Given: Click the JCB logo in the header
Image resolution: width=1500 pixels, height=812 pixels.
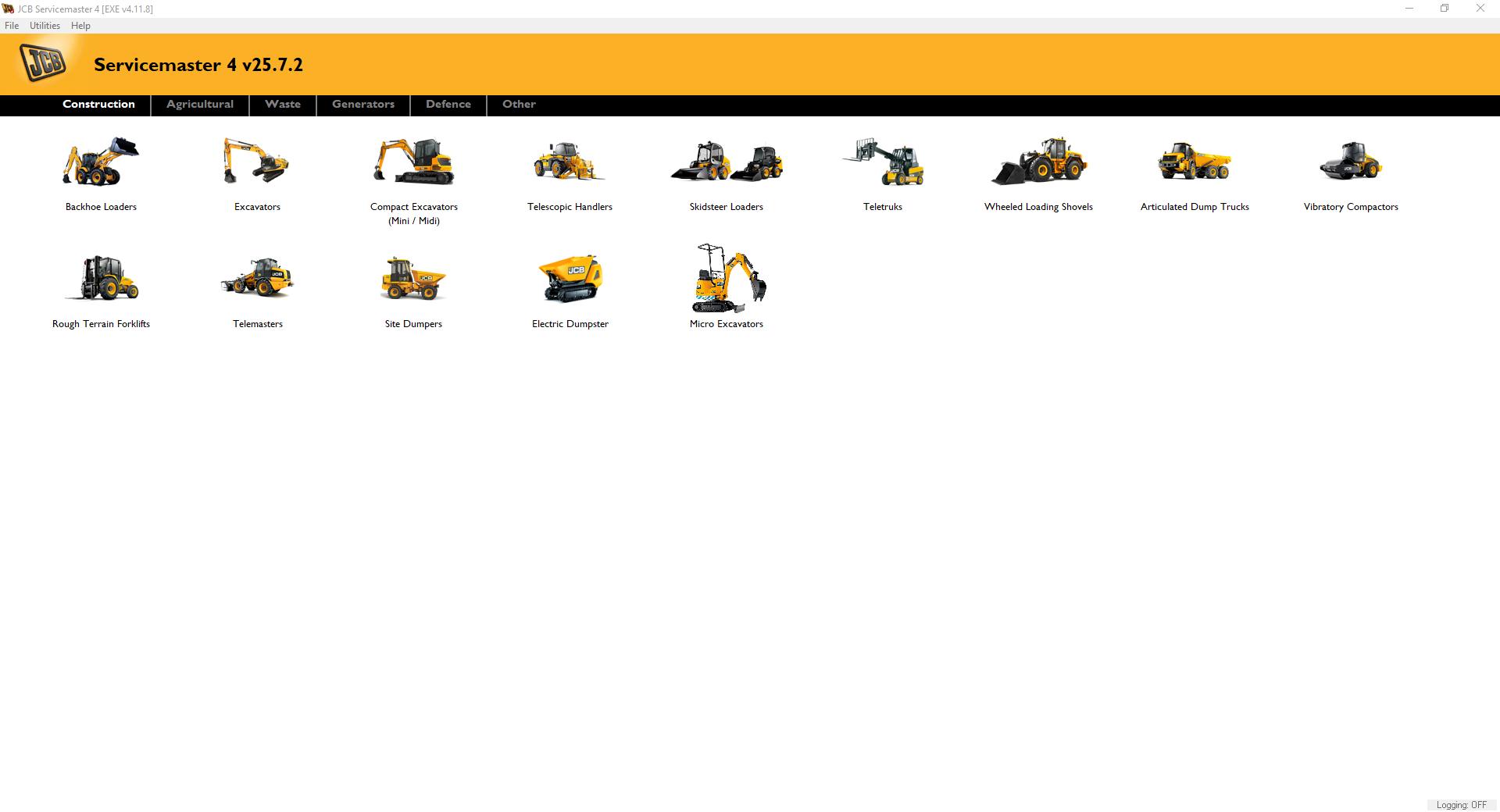Looking at the screenshot, I should (x=44, y=62).
